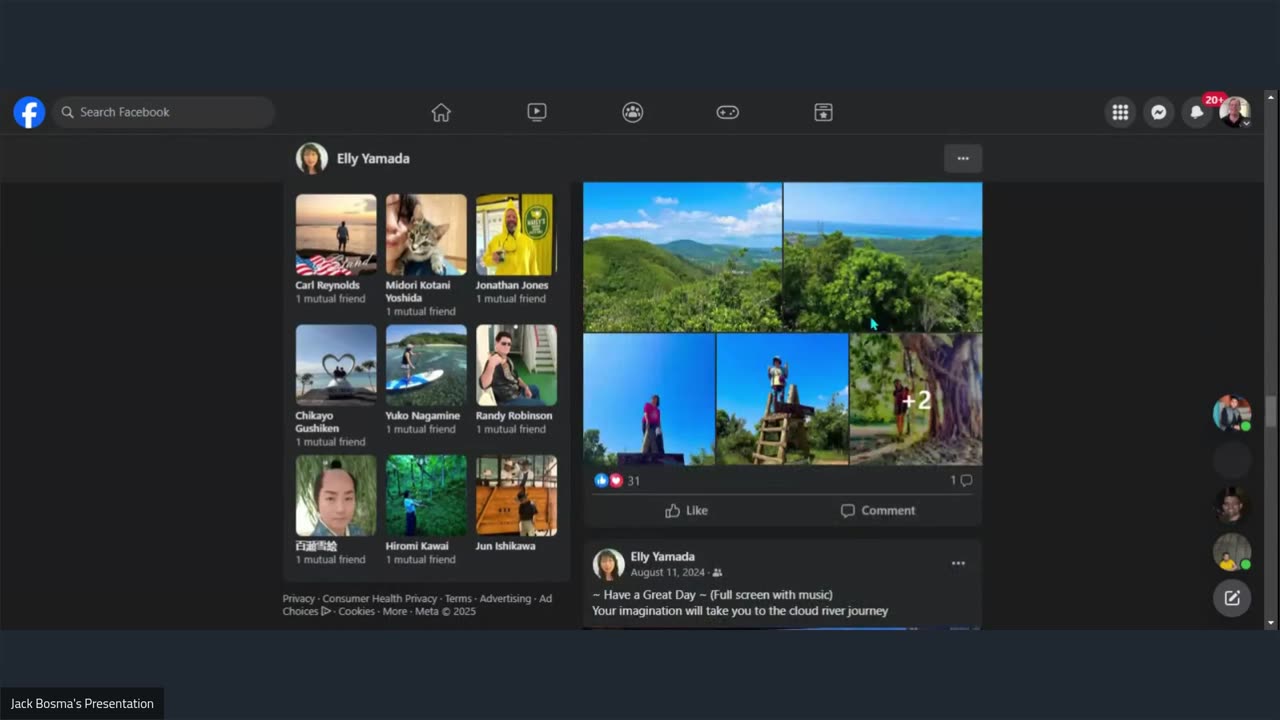Open Jonathan Jones friend photo
The height and width of the screenshot is (720, 1280).
point(516,235)
